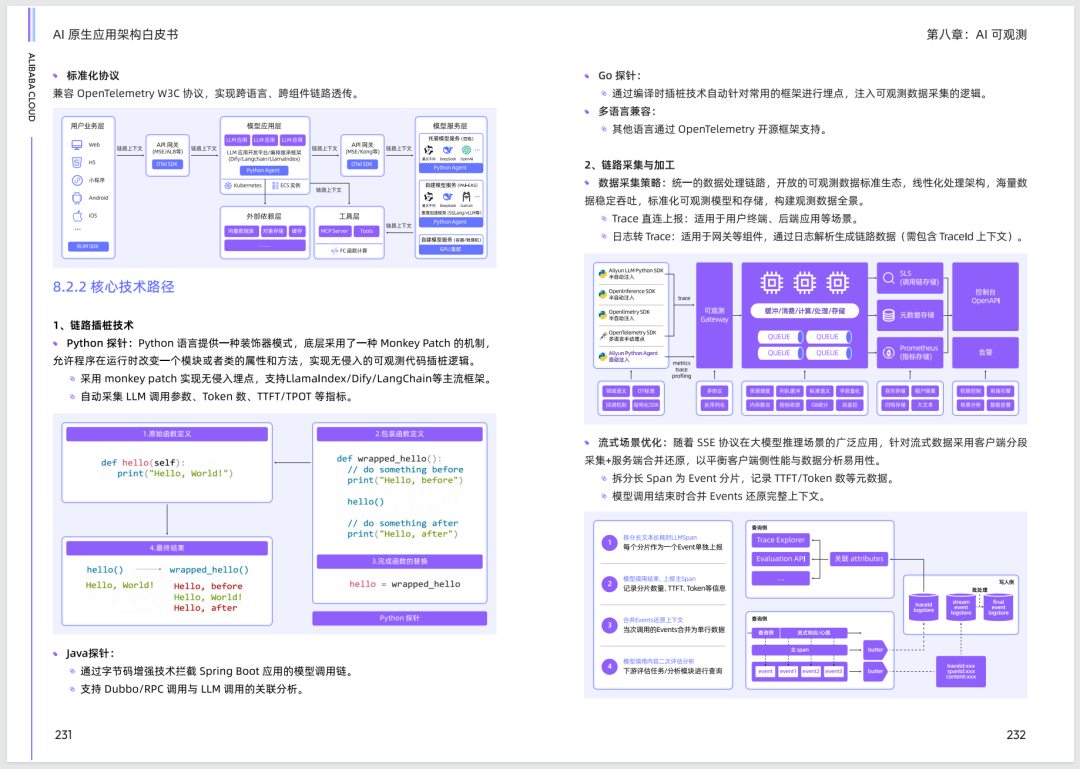Click the Python 探针 bar
The image size is (1080, 769).
399,618
